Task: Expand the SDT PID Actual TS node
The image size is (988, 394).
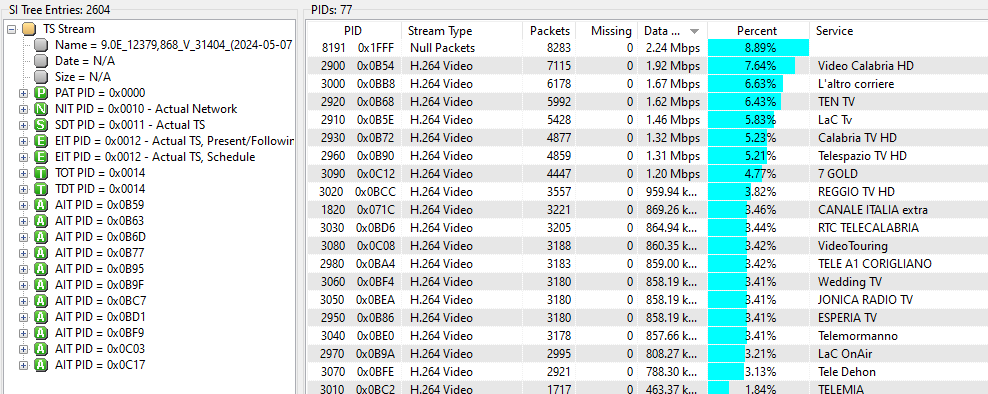Action: 24,125
